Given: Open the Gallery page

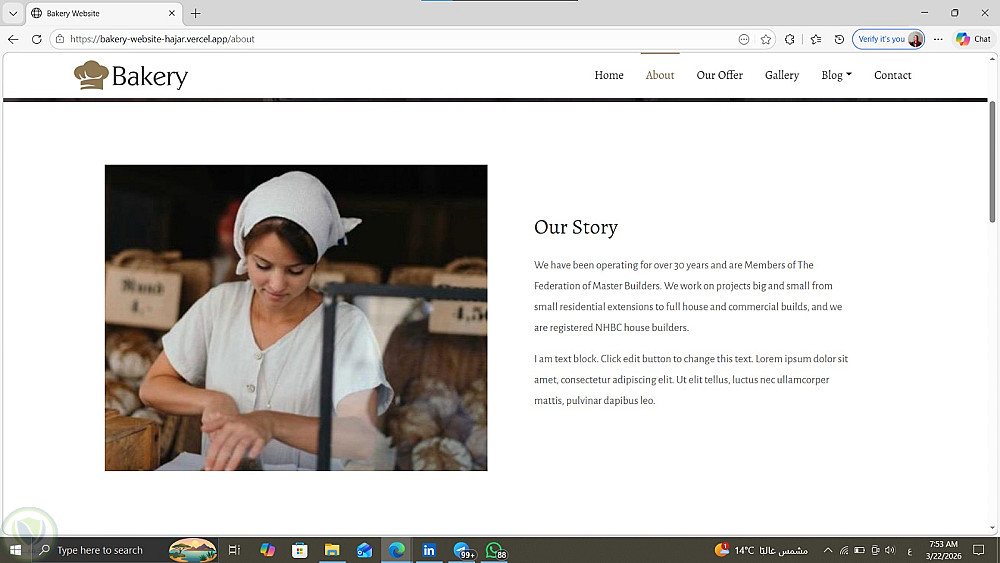Looking at the screenshot, I should [x=782, y=75].
